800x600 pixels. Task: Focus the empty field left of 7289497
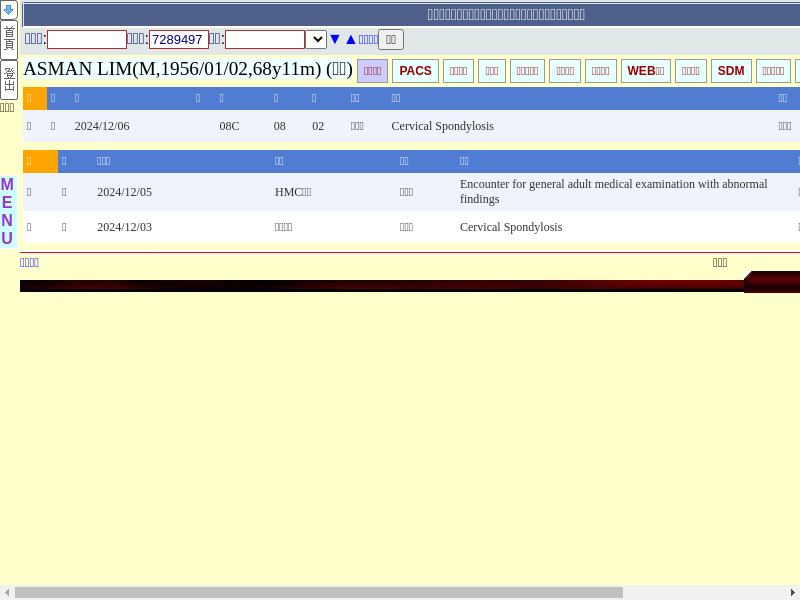coord(87,40)
